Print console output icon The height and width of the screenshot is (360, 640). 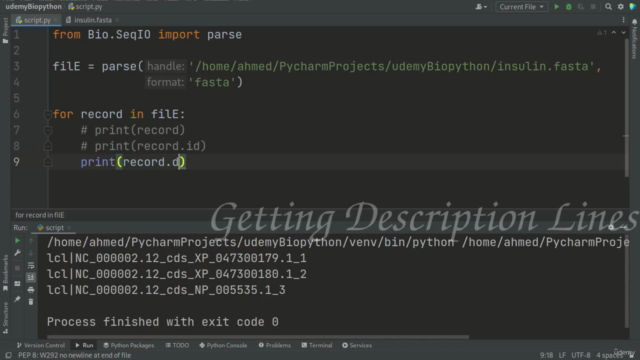coord(31,290)
